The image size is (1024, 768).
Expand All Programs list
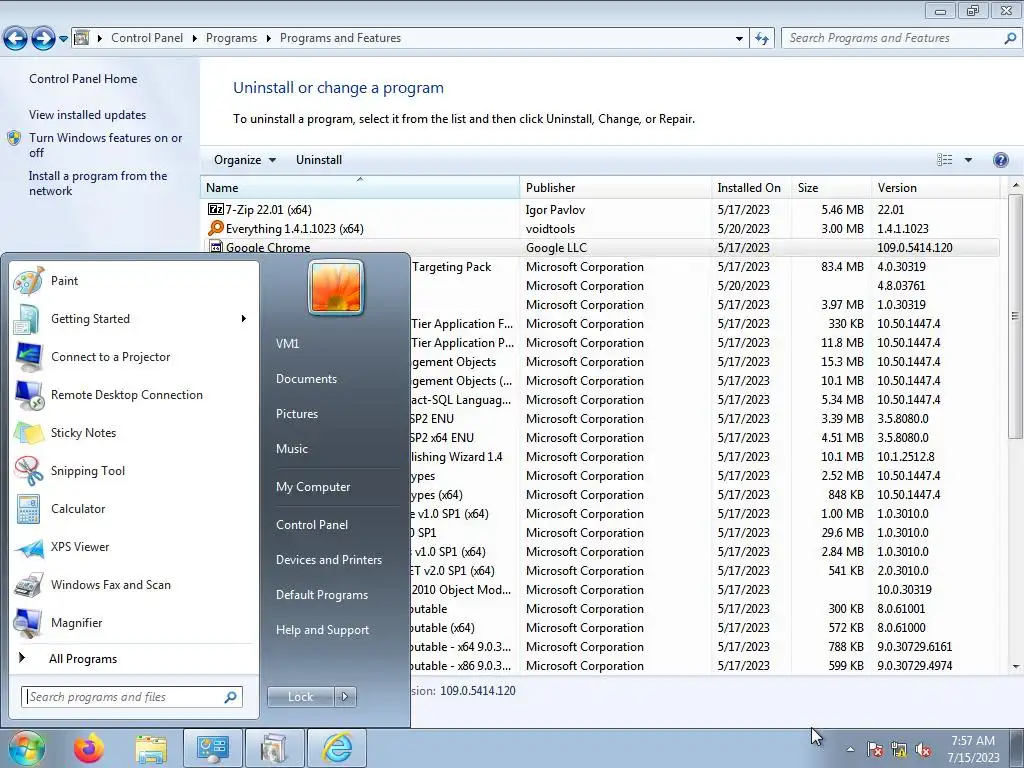coord(83,659)
